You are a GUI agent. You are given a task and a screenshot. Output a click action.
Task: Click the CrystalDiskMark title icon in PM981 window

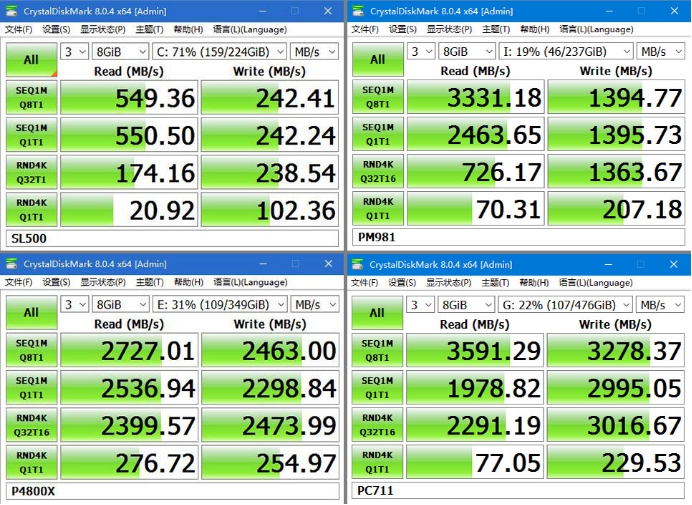(x=357, y=12)
